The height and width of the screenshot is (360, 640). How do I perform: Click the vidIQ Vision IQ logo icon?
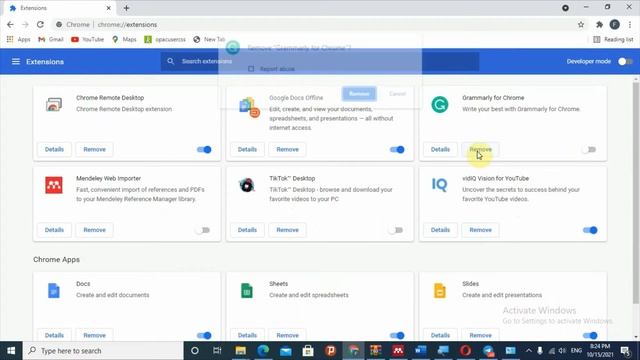[440, 185]
